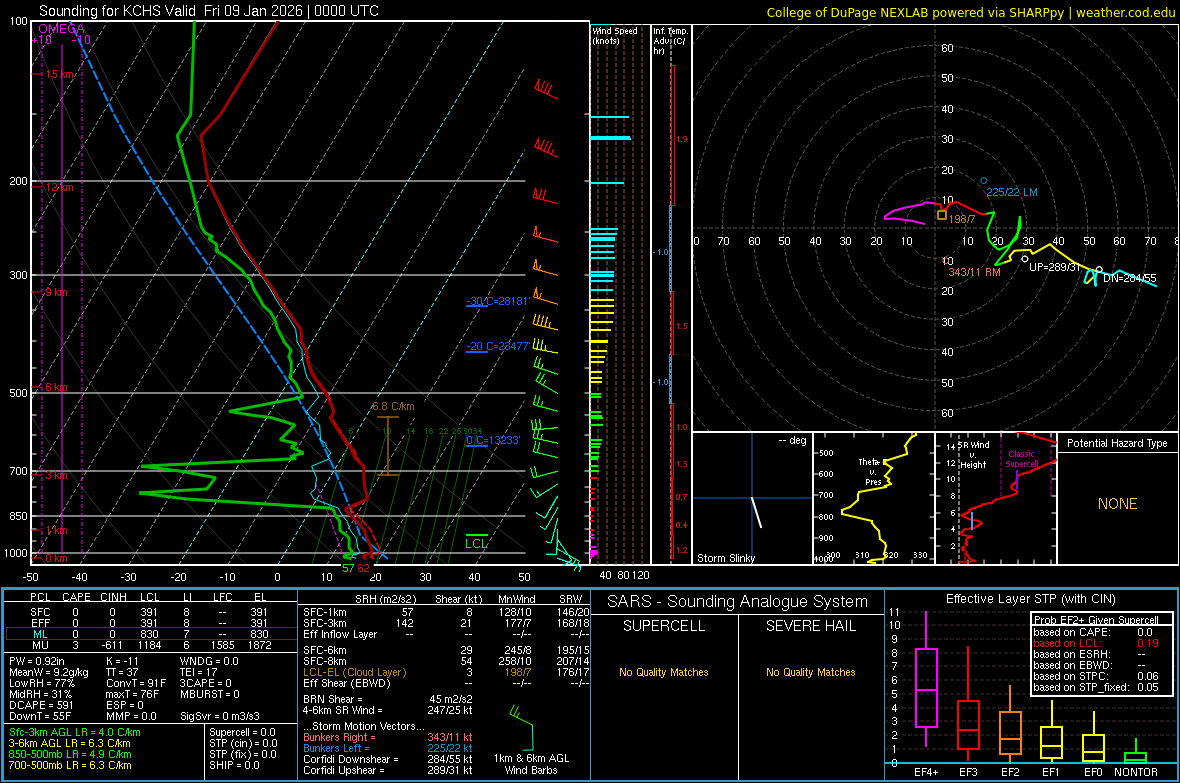The height and width of the screenshot is (783, 1180).
Task: Click the orange 6.8 C/km lapse rate bracket
Action: 388,446
